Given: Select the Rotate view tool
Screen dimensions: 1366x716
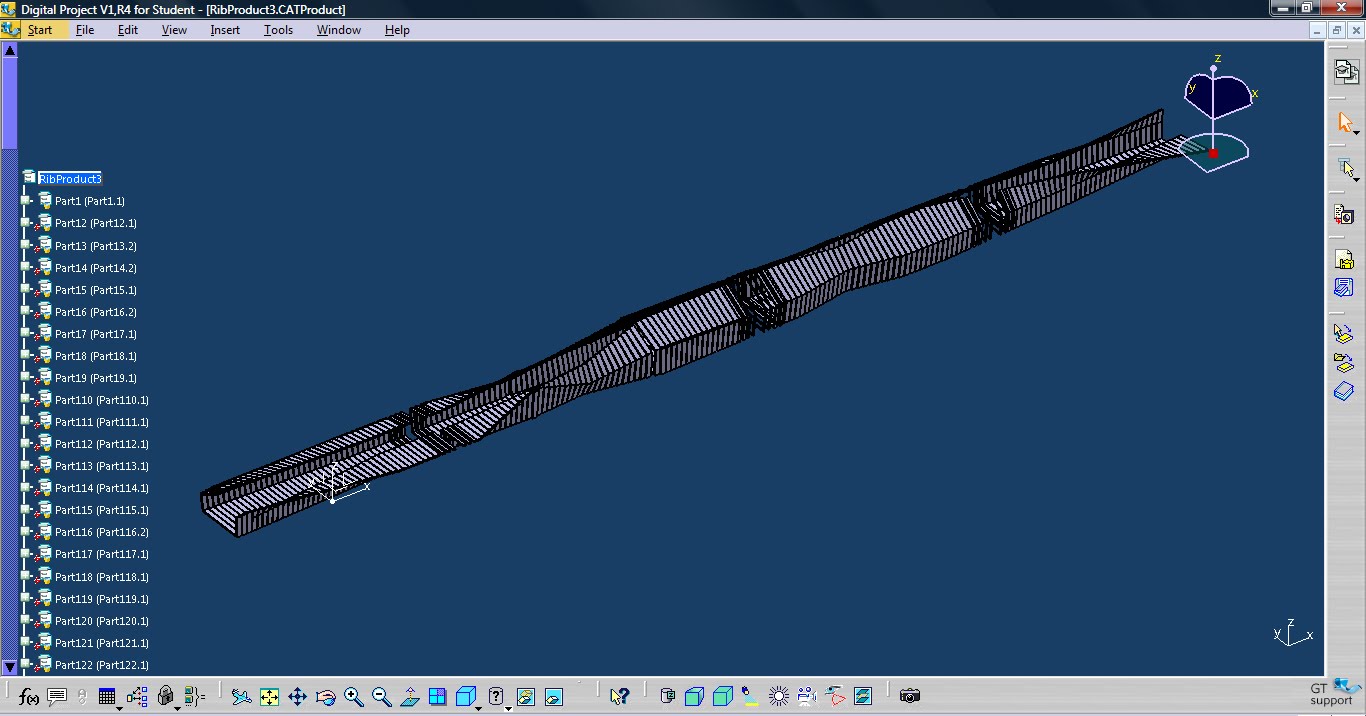Looking at the screenshot, I should [x=325, y=697].
